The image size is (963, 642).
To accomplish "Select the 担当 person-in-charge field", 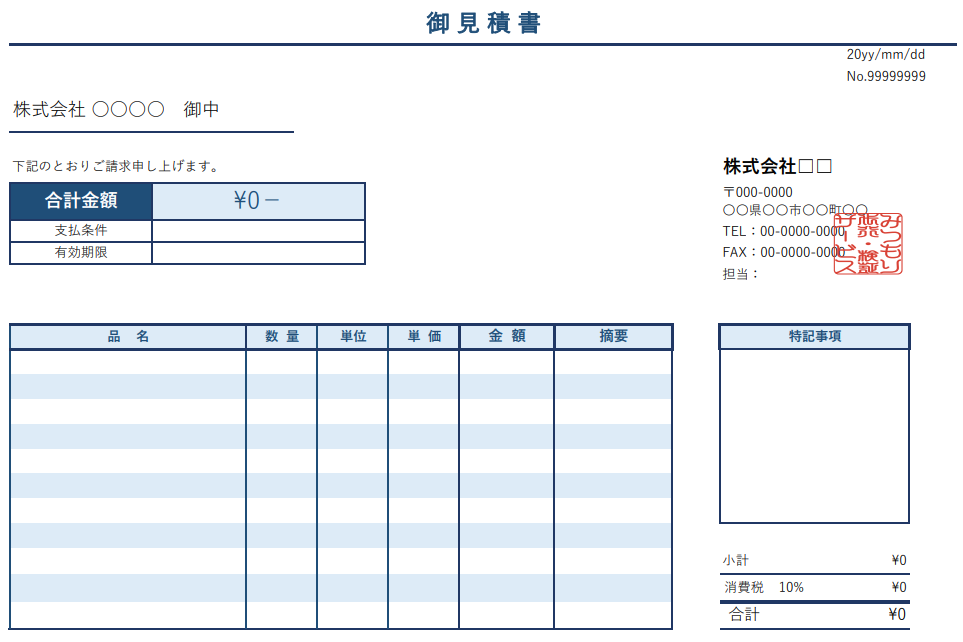I will coord(741,273).
